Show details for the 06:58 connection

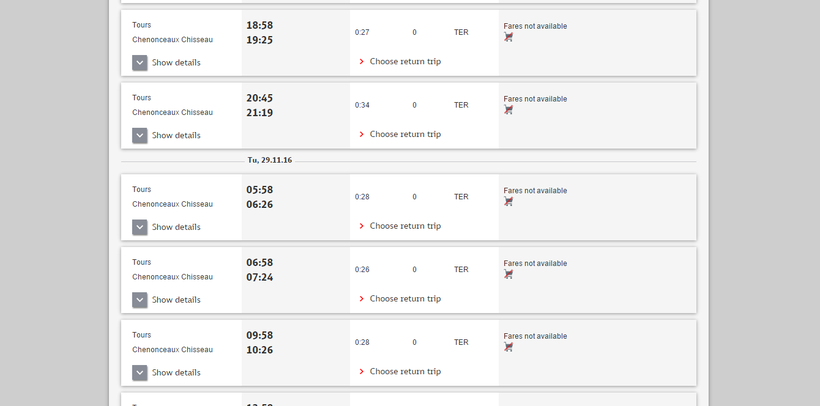coord(140,300)
